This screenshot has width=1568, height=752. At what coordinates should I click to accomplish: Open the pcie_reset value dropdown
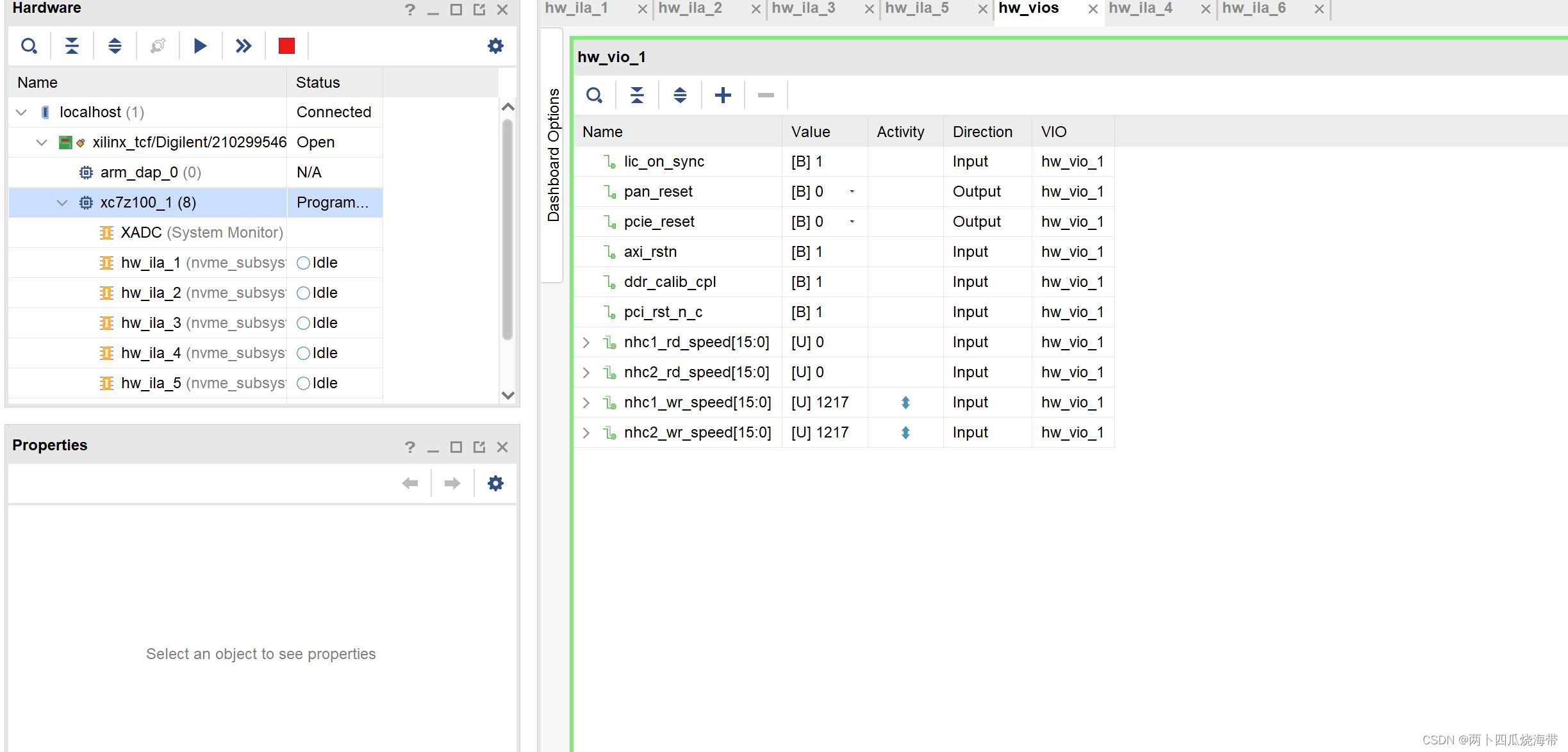coord(852,222)
